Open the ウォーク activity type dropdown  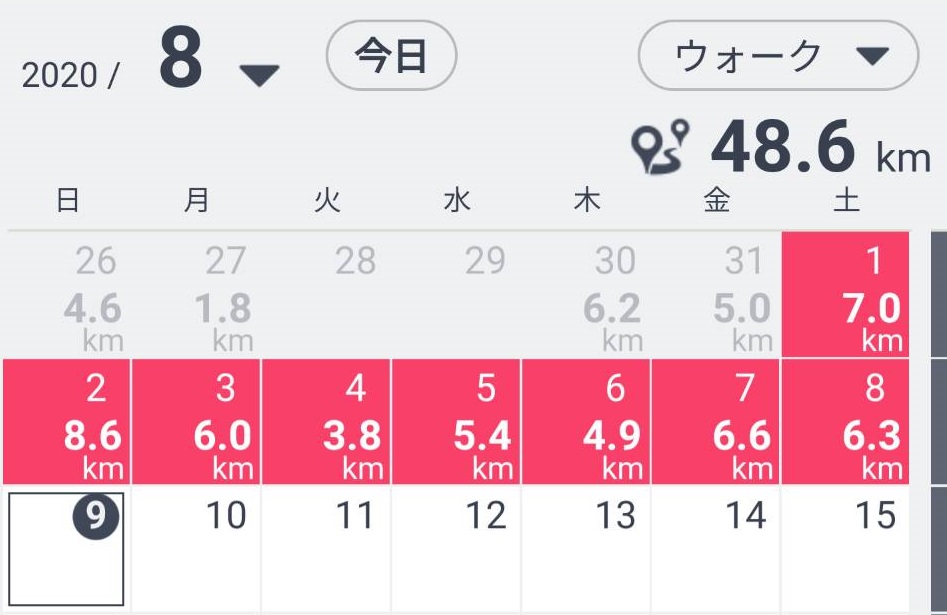point(778,57)
